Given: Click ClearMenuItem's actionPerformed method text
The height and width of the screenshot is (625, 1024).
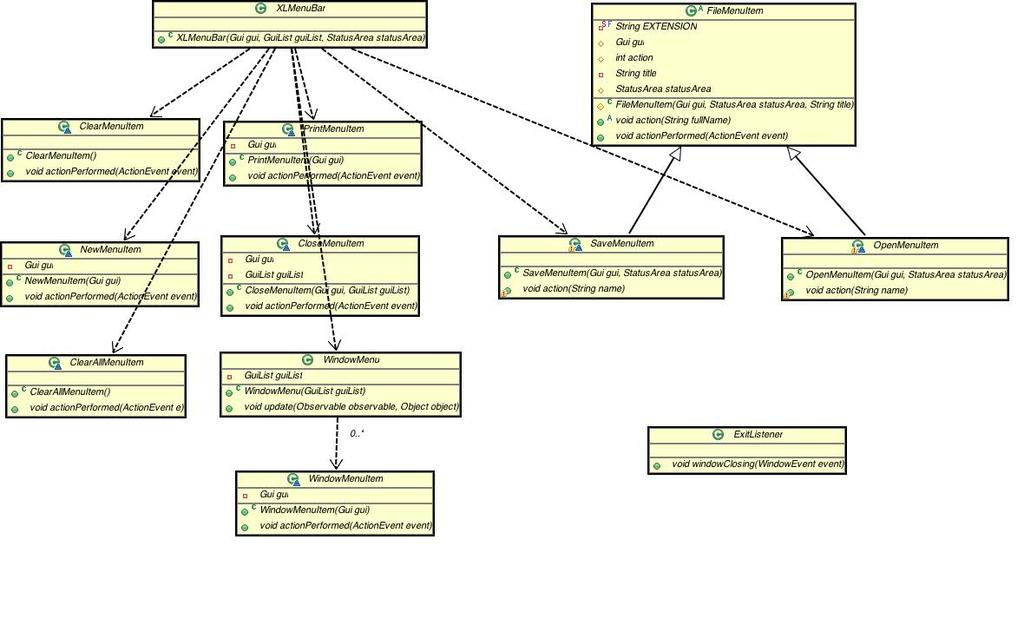Looking at the screenshot, I should (111, 172).
